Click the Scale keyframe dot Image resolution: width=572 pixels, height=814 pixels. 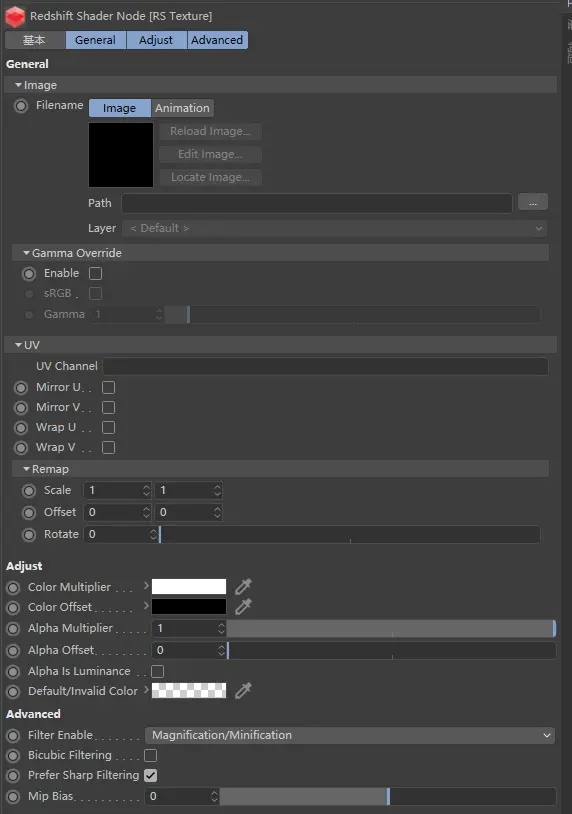[29, 491]
